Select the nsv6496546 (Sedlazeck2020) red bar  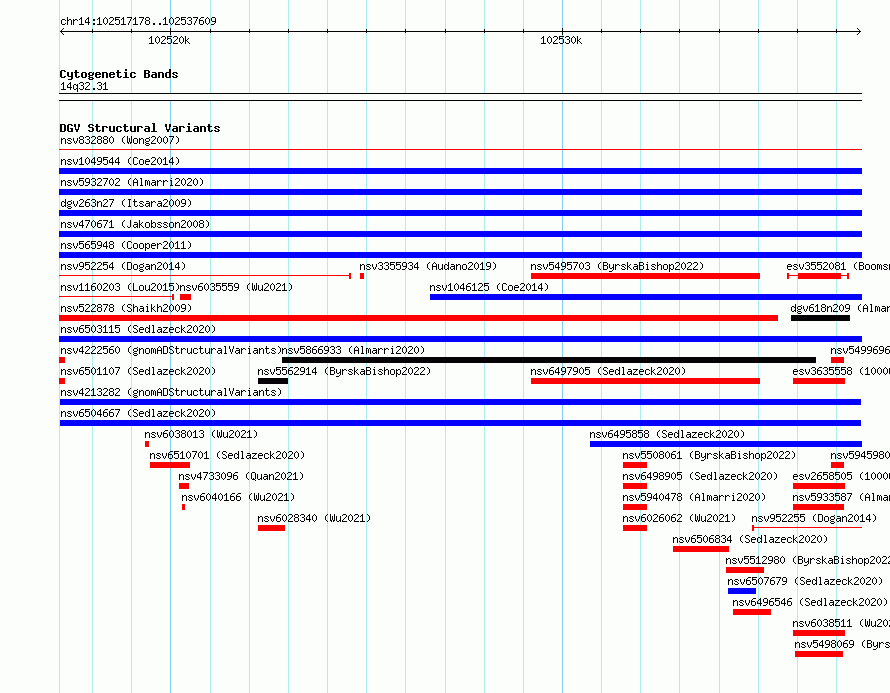[x=752, y=612]
